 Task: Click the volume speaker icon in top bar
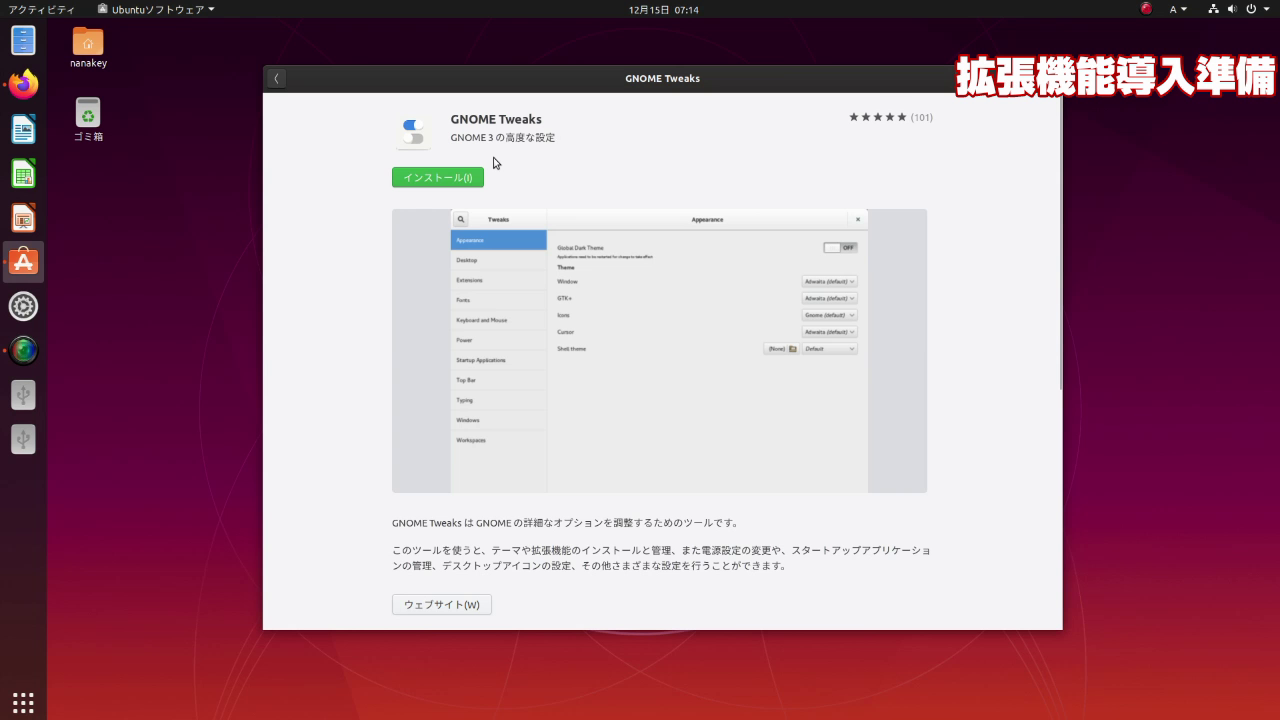pyautogui.click(x=1233, y=9)
